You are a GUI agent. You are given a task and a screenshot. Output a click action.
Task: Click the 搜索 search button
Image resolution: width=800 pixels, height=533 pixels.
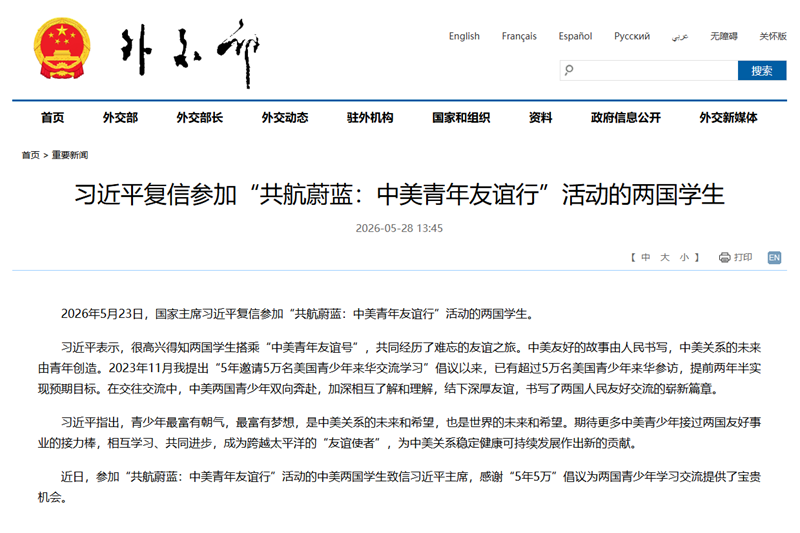pos(762,70)
